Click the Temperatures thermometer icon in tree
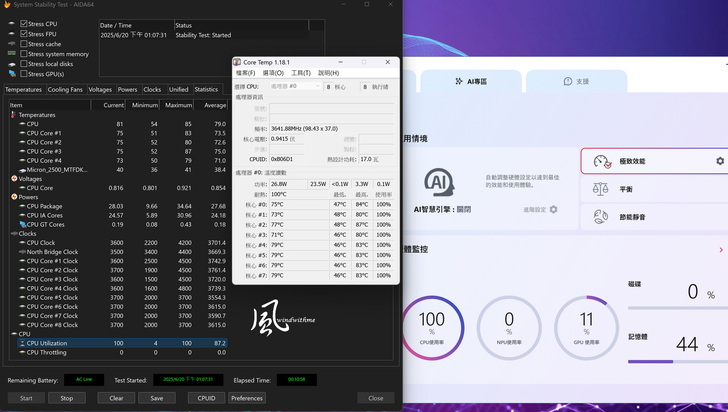This screenshot has width=728, height=412. (x=13, y=115)
